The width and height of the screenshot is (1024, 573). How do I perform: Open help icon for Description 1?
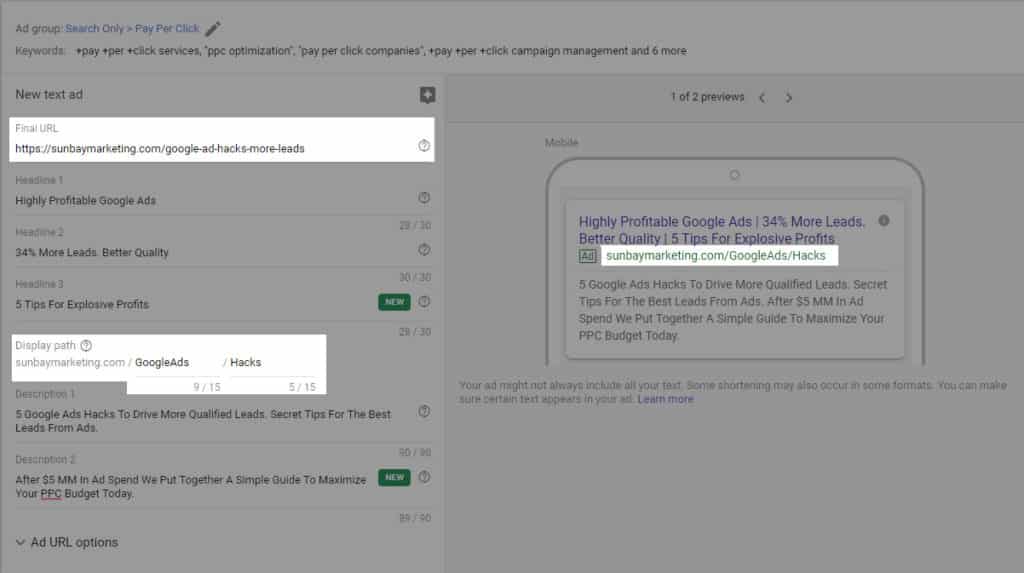point(424,411)
